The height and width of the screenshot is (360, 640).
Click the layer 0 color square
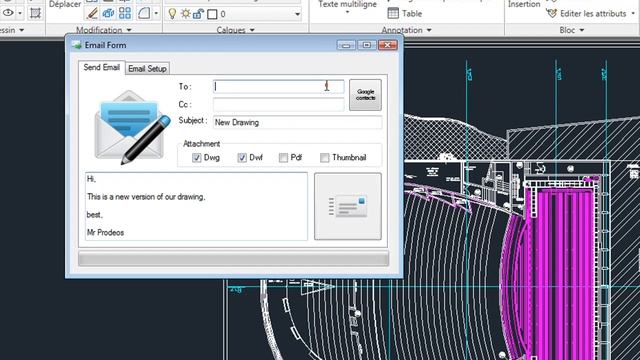[212, 14]
